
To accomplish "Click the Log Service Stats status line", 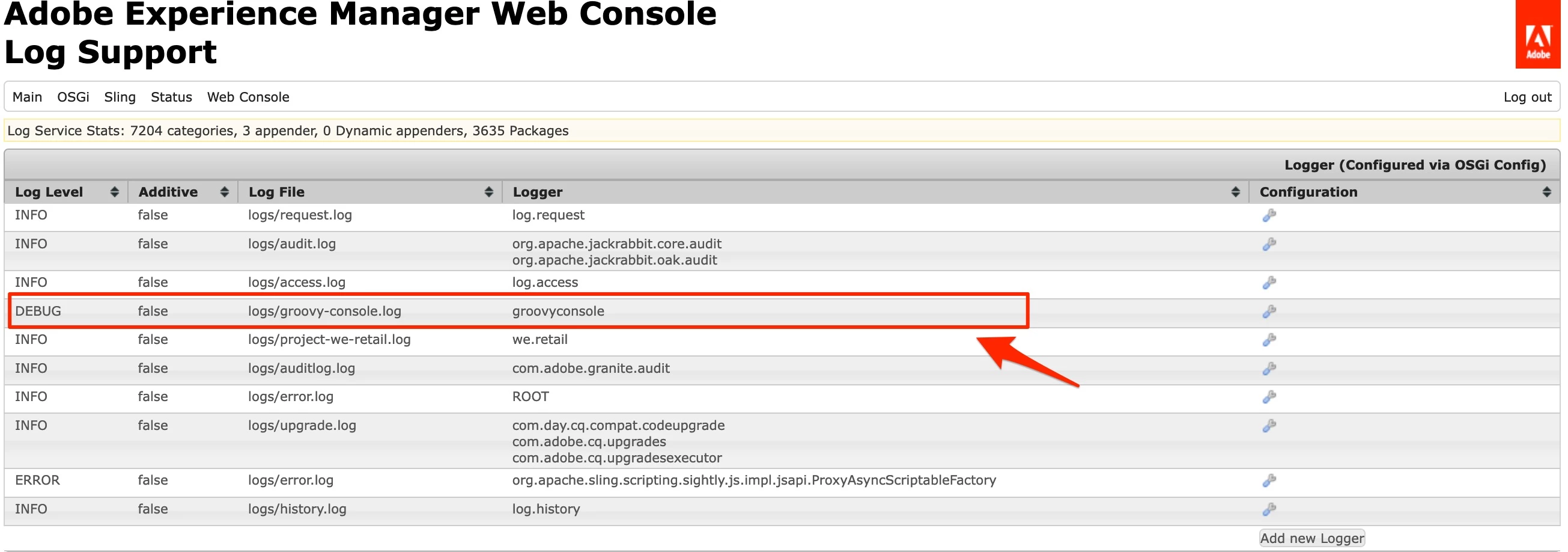I will [782, 130].
